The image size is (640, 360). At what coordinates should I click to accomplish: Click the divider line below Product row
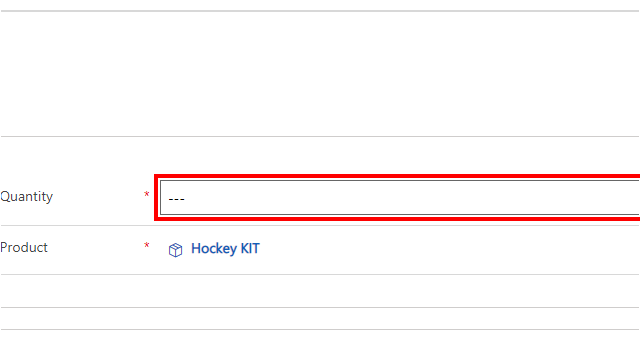tap(320, 274)
